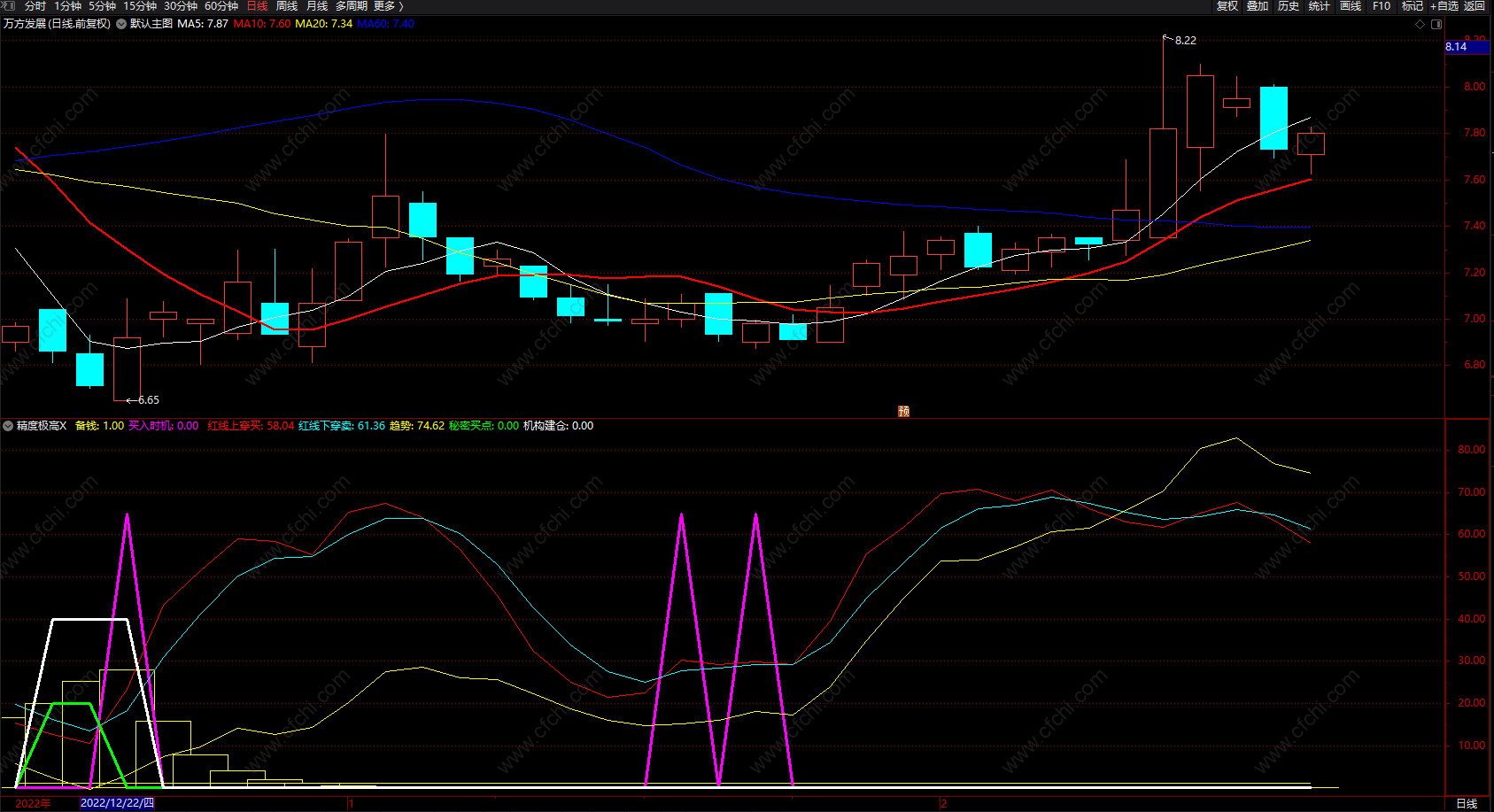This screenshot has width=1494, height=812.
Task: Click the highlighted date 2022/12/22/四
Action: 117,803
